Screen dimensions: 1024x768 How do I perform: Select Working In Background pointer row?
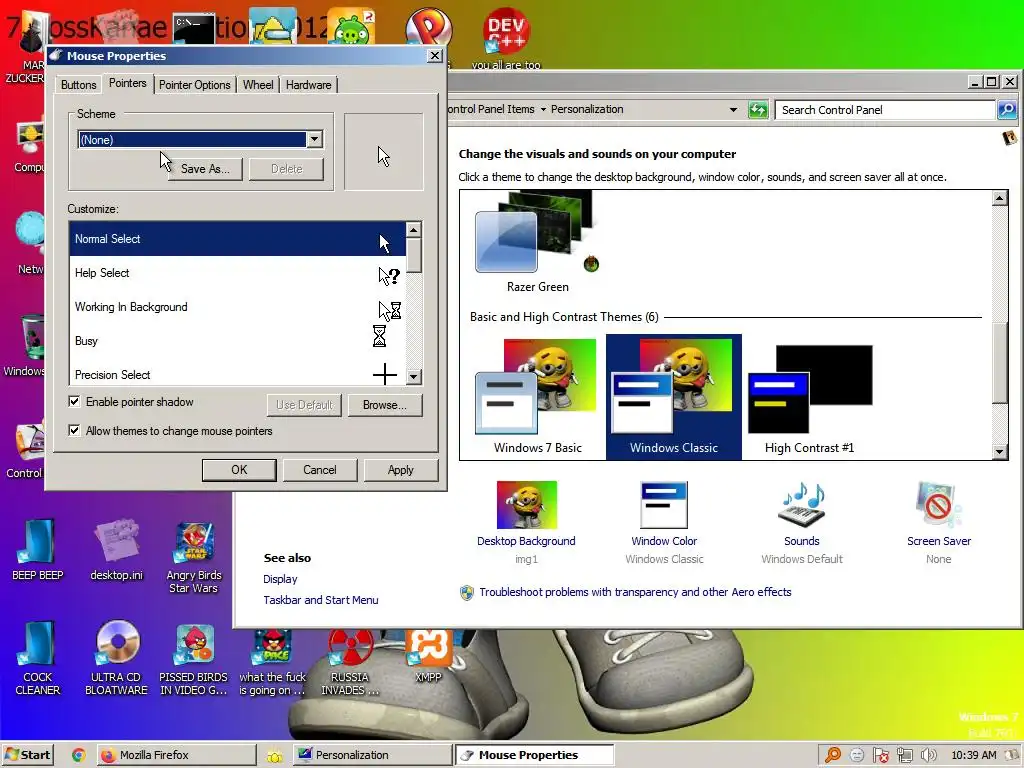[237, 307]
